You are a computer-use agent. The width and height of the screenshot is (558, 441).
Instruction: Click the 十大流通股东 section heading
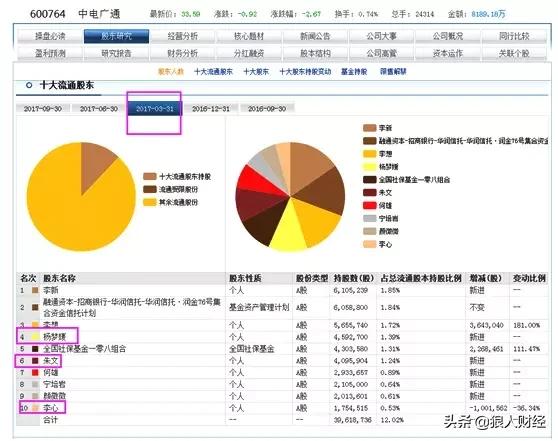pos(67,85)
